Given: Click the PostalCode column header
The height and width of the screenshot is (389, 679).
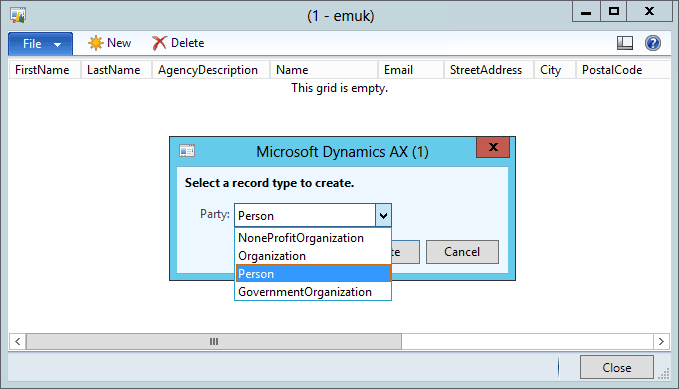Looking at the screenshot, I should point(622,70).
